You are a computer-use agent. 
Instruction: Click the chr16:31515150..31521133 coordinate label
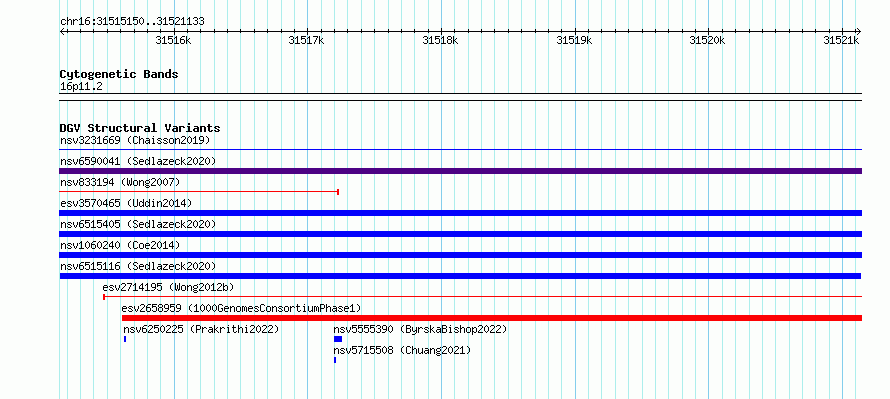132,22
